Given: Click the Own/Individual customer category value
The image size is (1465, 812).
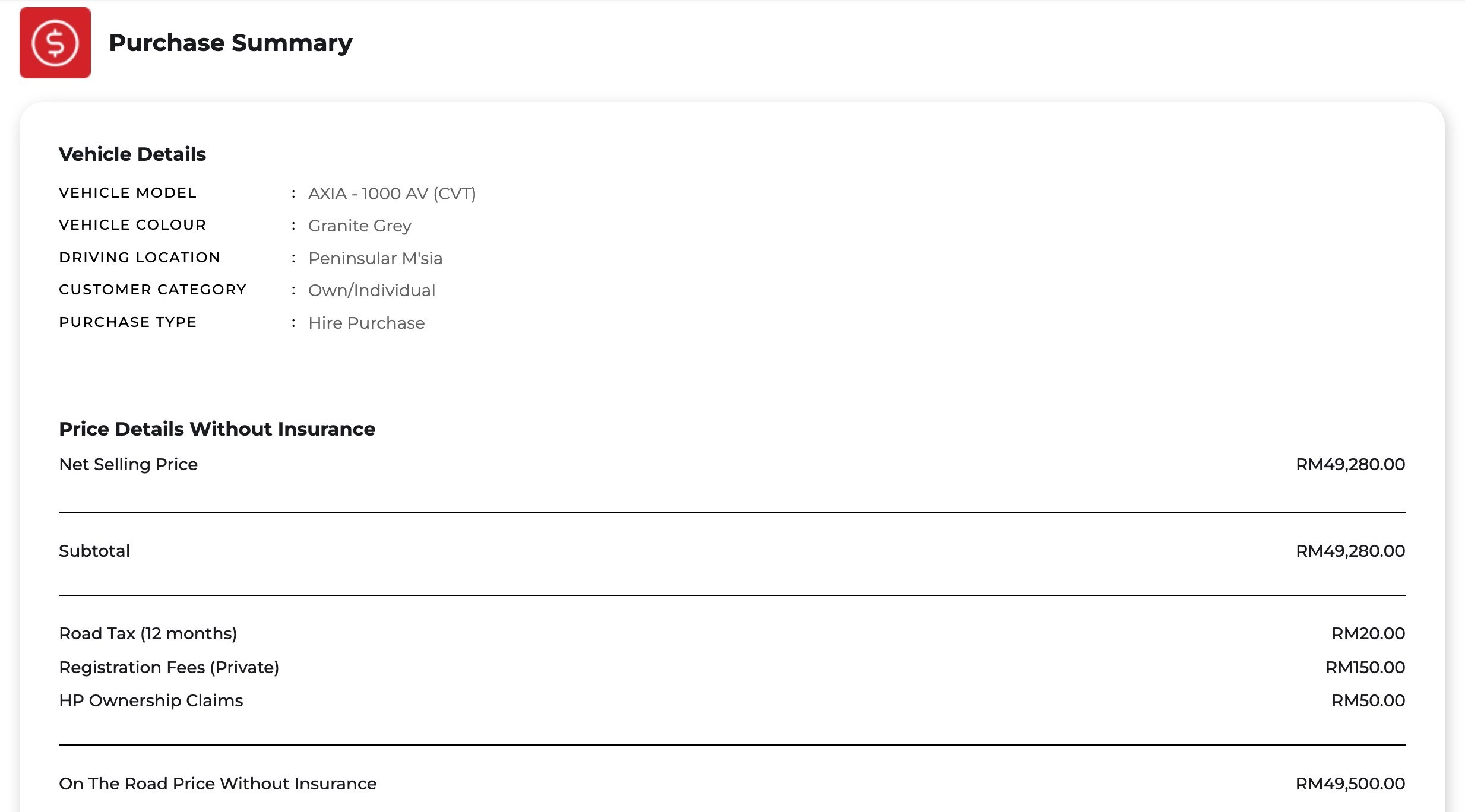Looking at the screenshot, I should click(x=372, y=290).
